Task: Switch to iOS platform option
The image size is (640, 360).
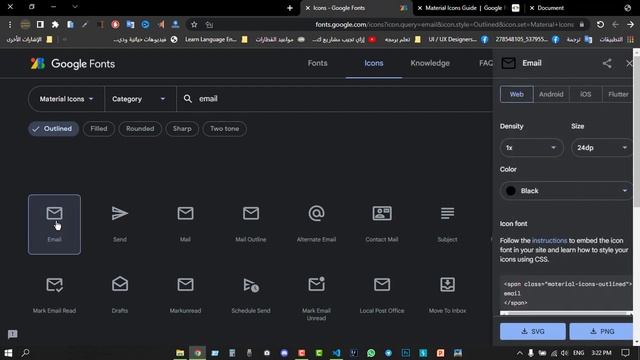Action: point(585,94)
